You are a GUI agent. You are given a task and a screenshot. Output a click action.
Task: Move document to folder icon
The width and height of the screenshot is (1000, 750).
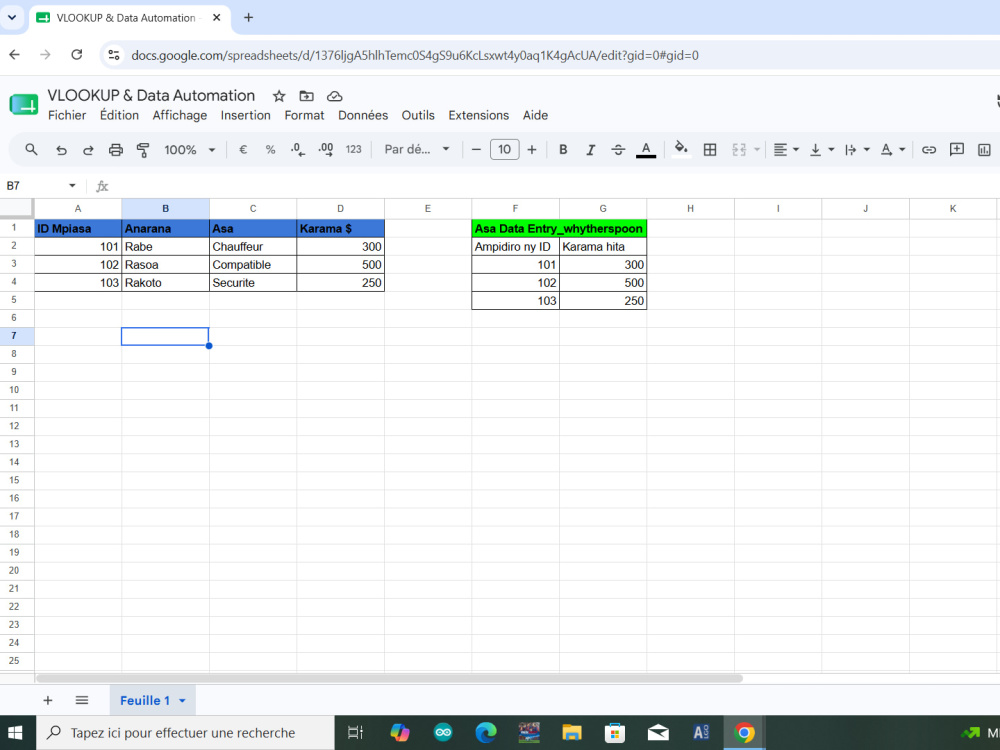click(306, 96)
